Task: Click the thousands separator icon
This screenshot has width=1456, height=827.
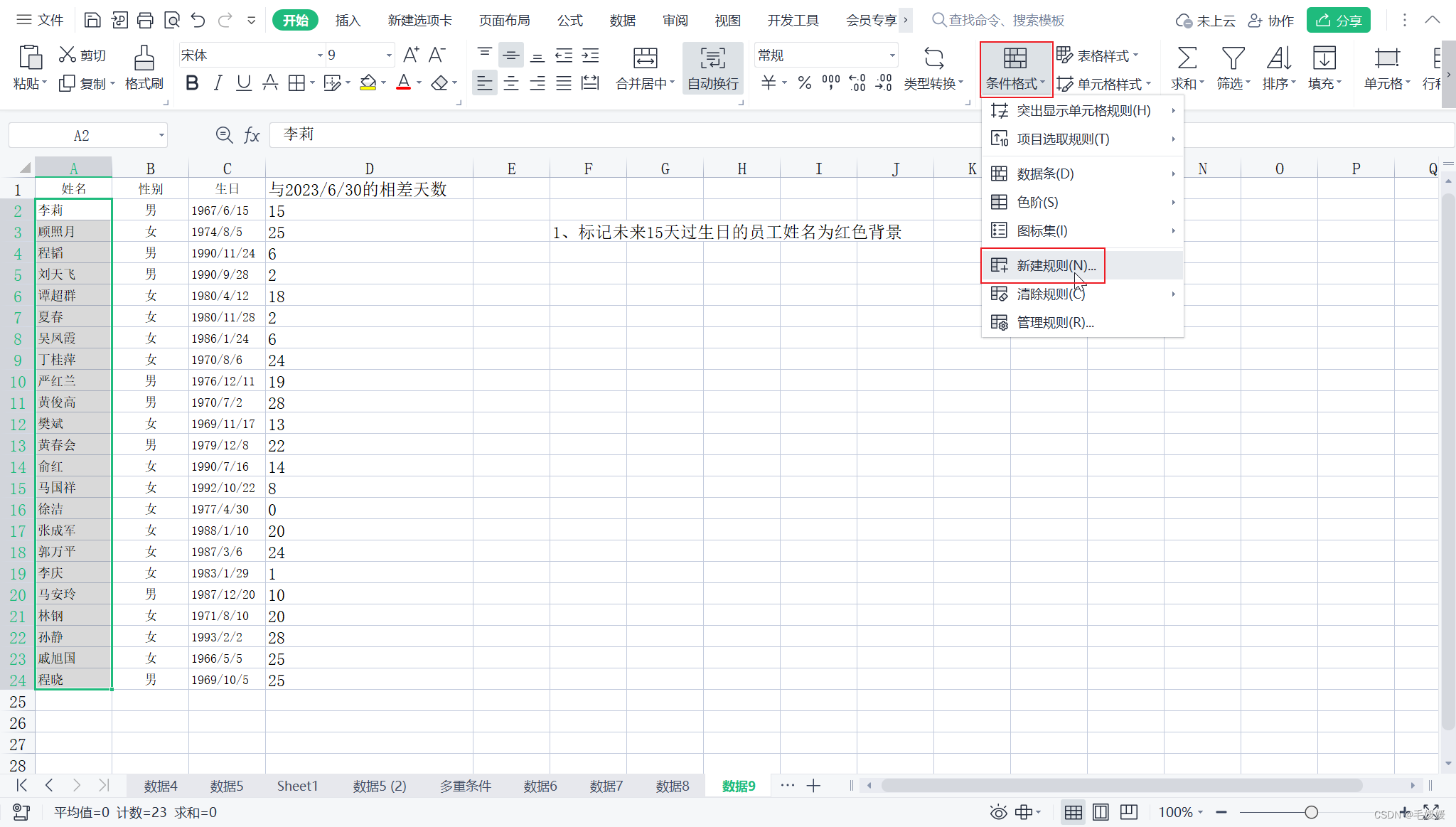Action: [x=830, y=83]
